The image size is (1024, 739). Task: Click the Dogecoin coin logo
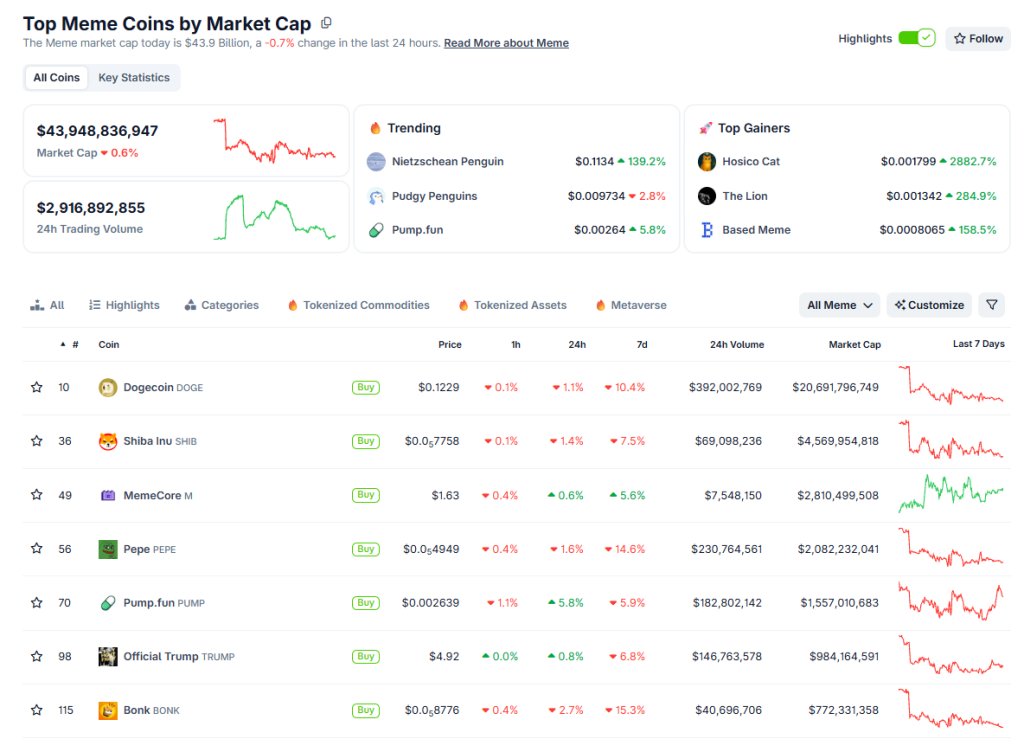pos(108,387)
